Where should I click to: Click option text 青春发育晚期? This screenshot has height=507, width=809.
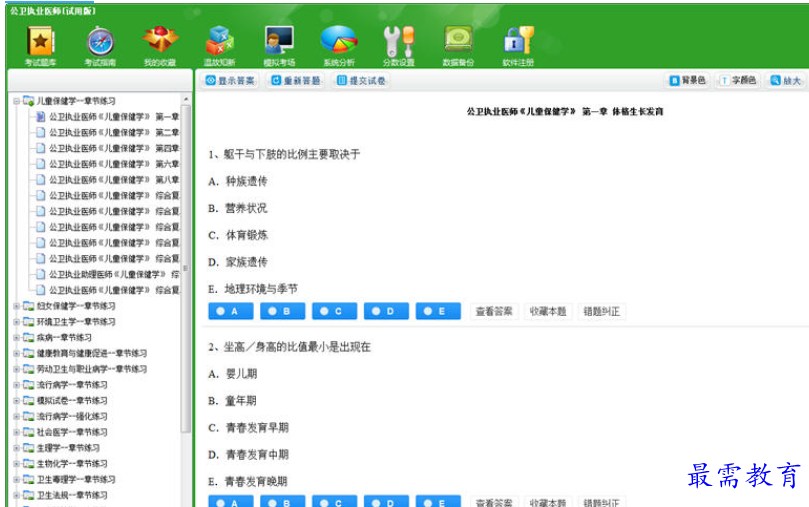[256, 481]
